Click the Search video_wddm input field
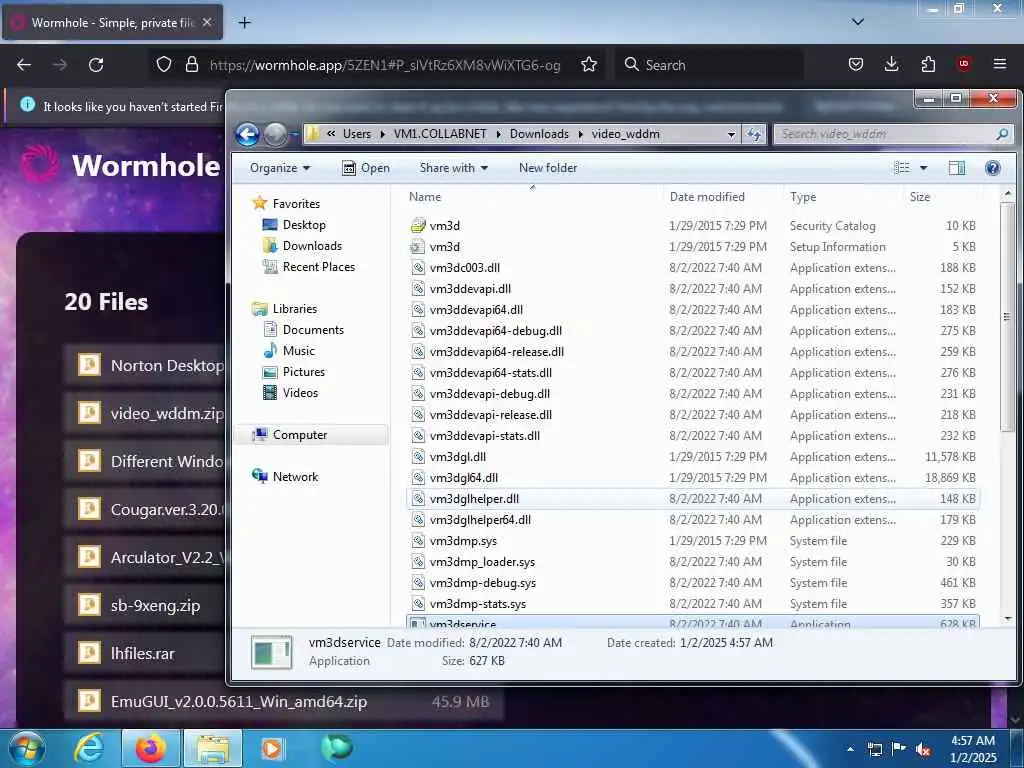 pyautogui.click(x=884, y=134)
